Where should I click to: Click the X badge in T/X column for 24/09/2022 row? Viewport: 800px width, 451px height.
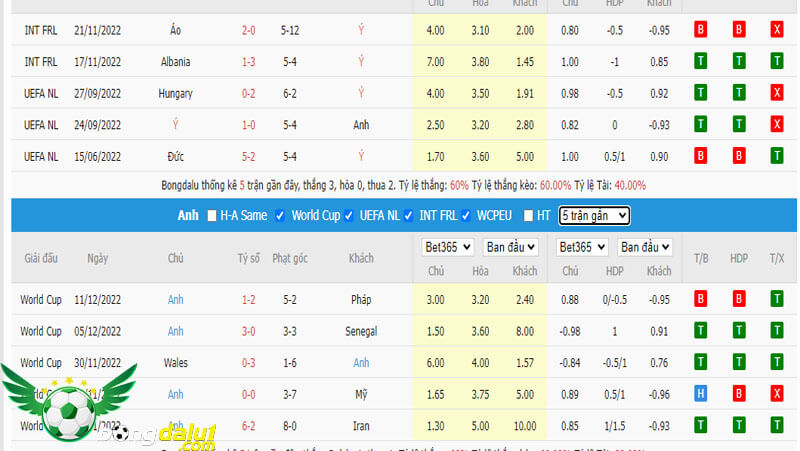pos(777,124)
